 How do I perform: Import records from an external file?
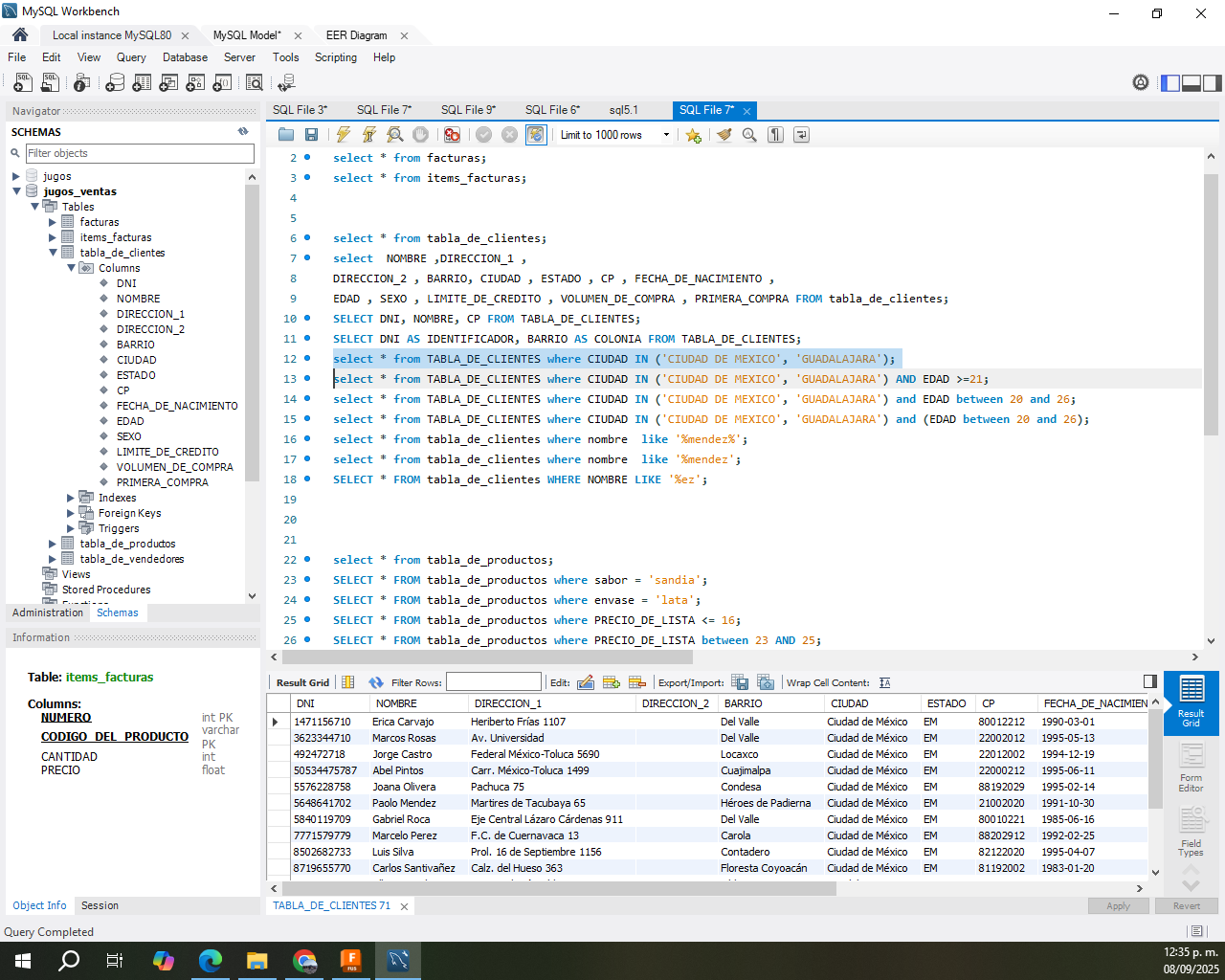(766, 682)
